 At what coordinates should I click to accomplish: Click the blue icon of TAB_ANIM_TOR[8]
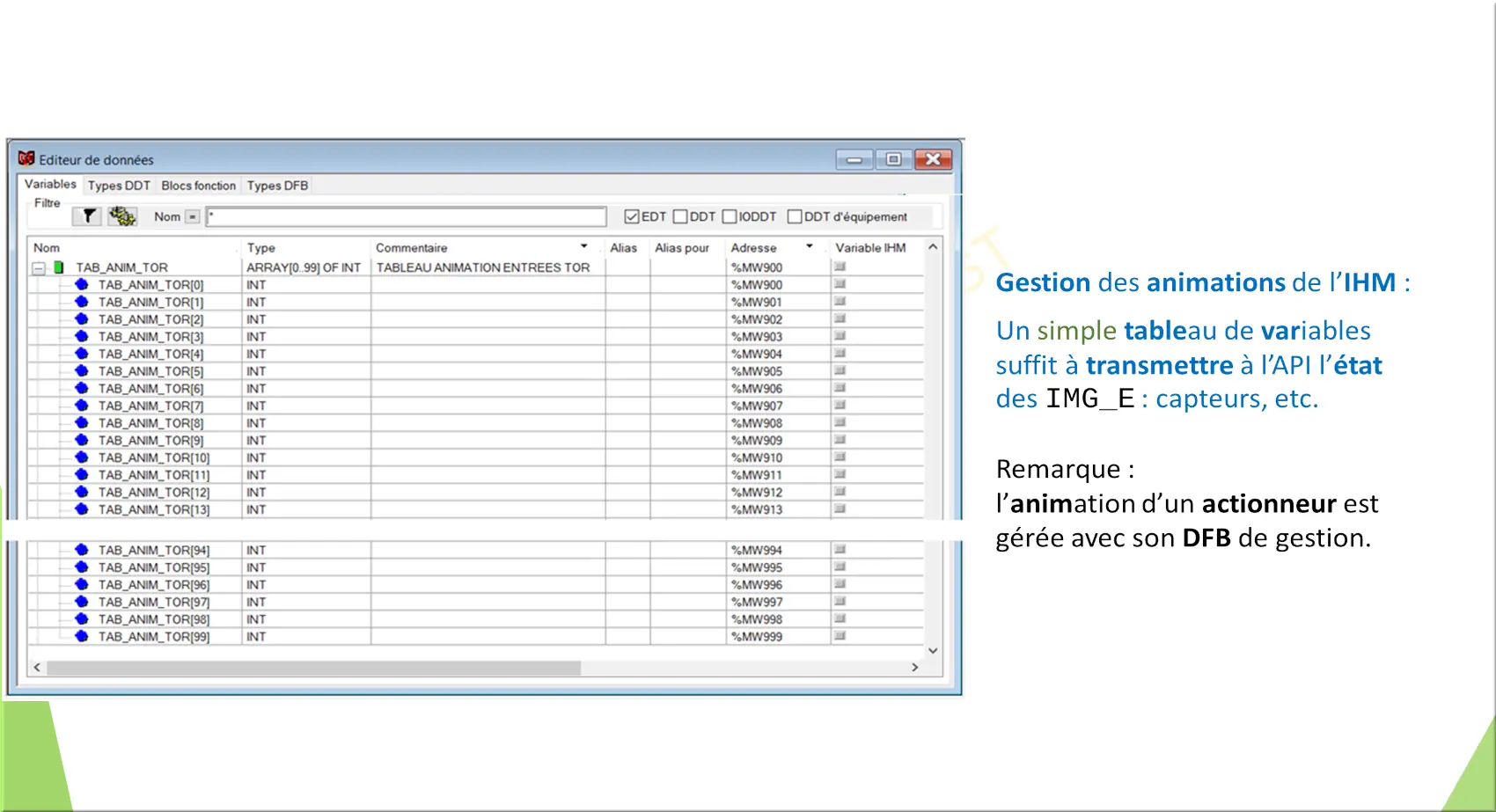point(82,422)
